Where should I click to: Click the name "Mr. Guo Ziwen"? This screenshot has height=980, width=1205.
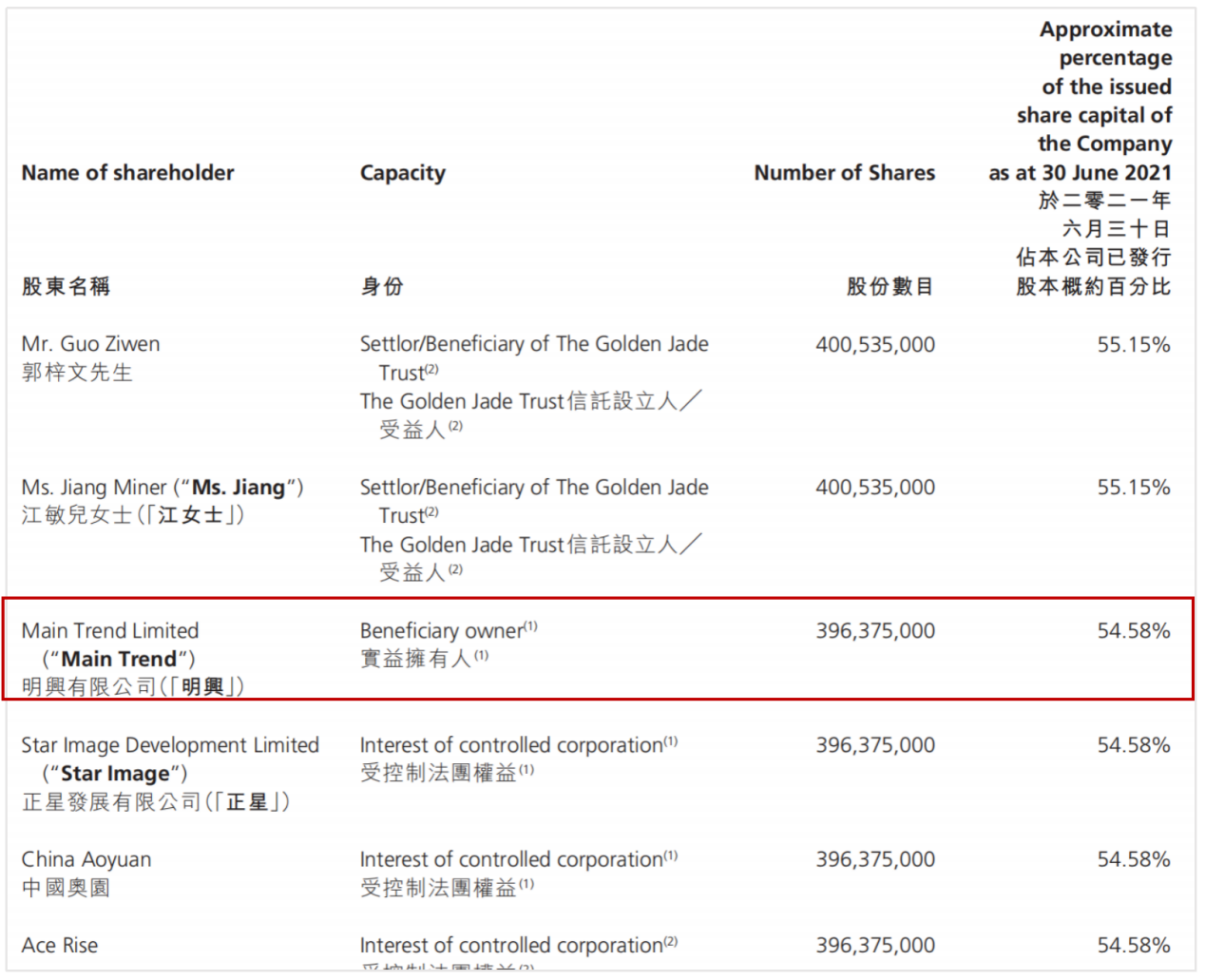coord(90,343)
